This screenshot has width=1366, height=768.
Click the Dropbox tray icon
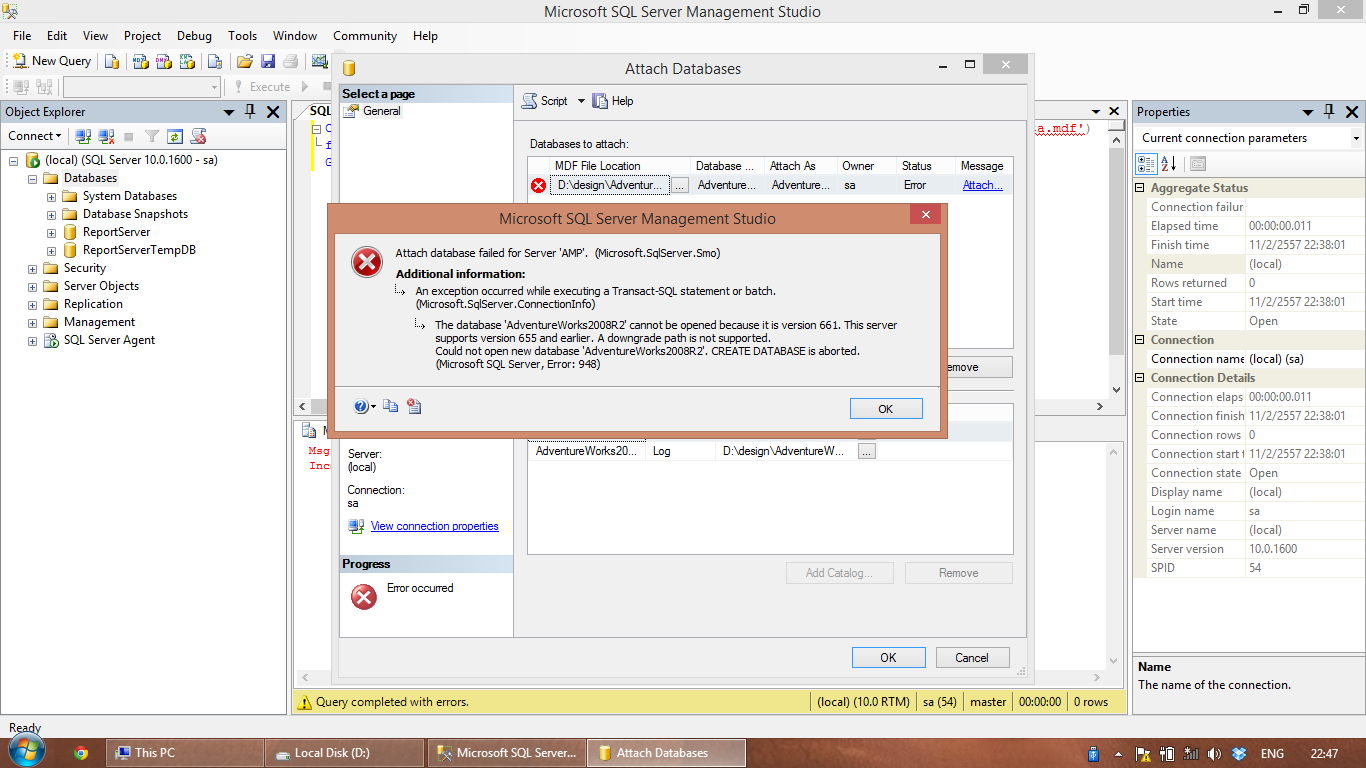1239,753
